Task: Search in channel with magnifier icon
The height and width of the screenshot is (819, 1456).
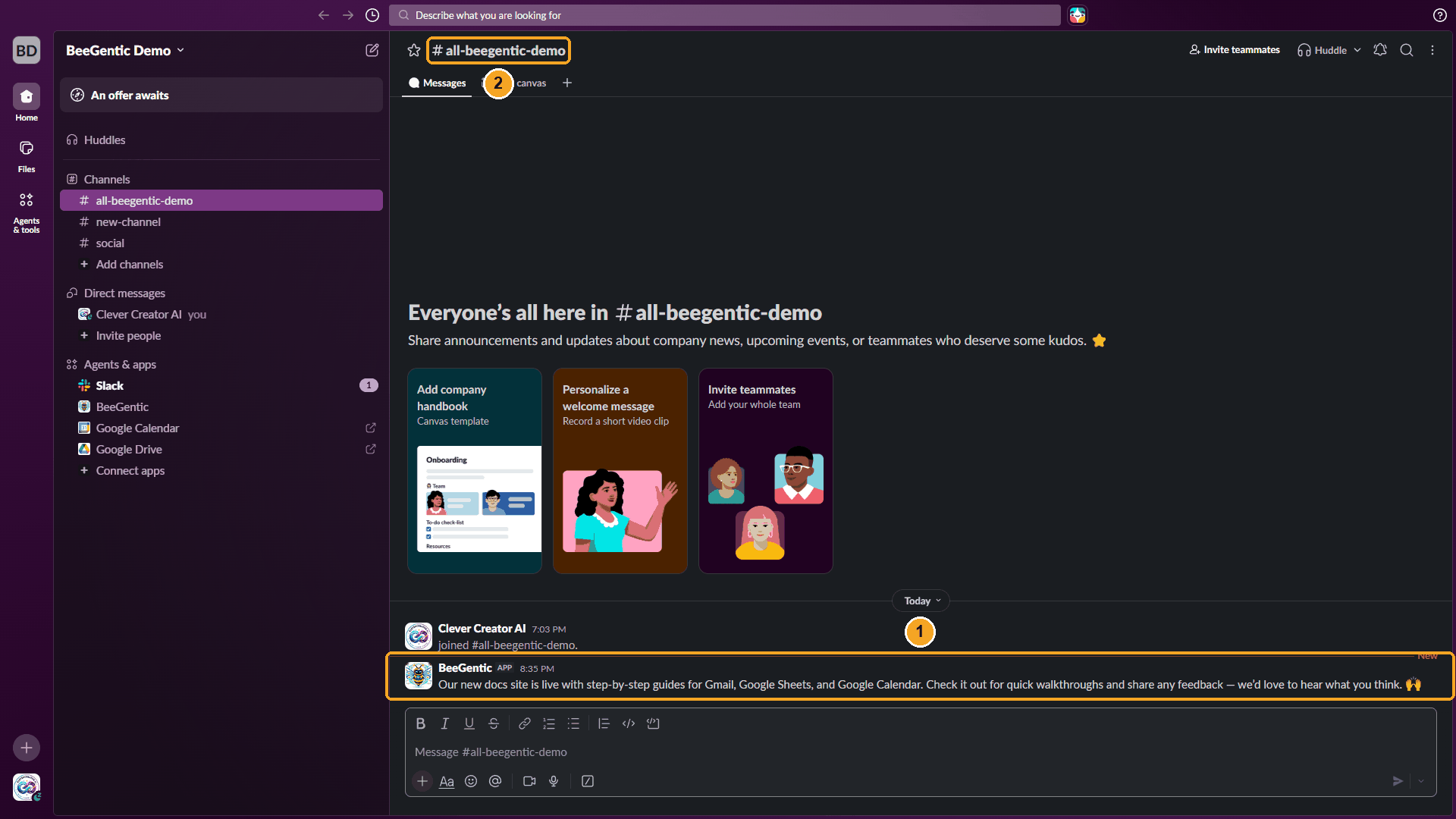Action: click(1407, 50)
